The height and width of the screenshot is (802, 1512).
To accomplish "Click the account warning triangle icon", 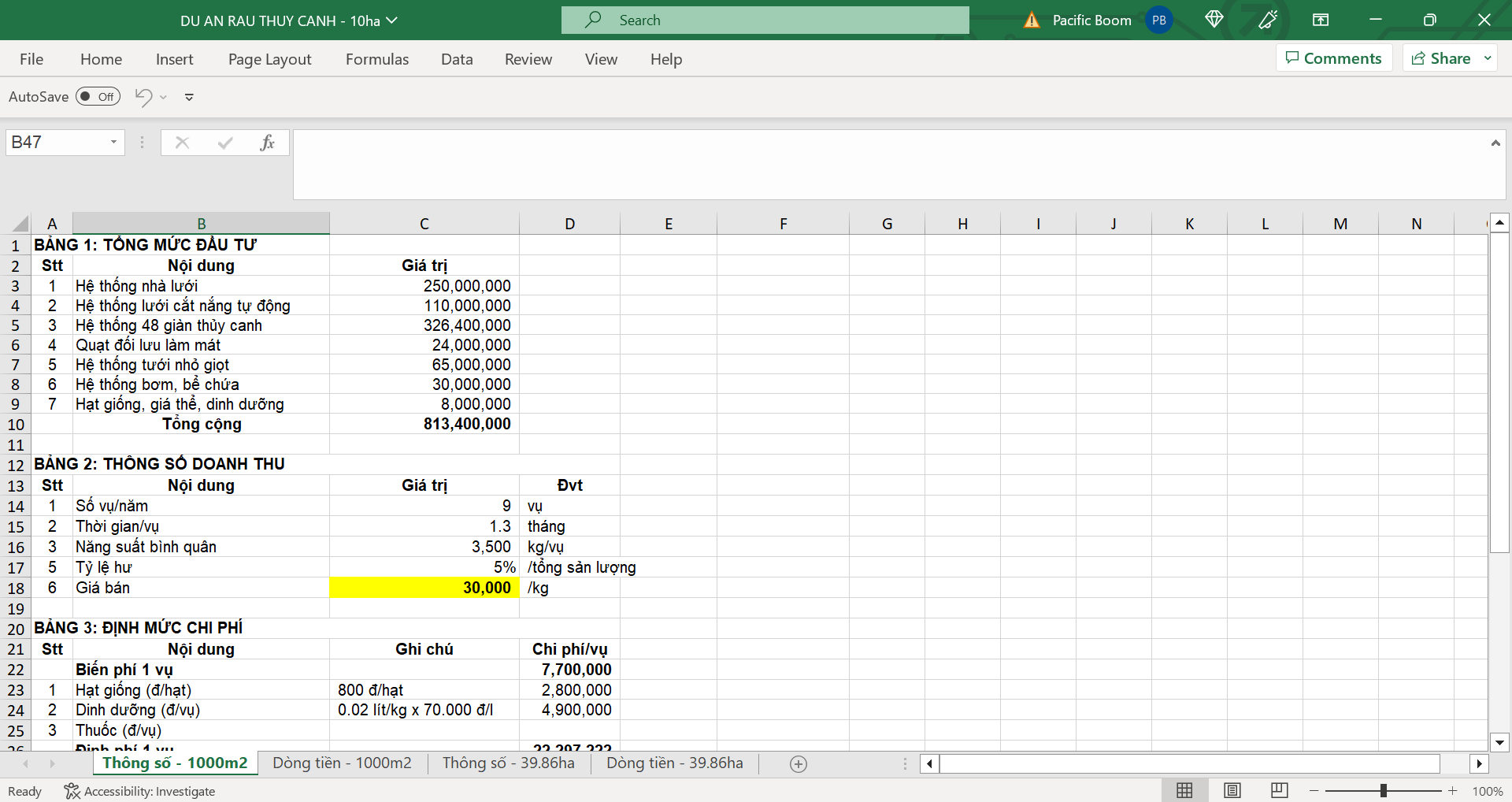I will [x=1032, y=20].
